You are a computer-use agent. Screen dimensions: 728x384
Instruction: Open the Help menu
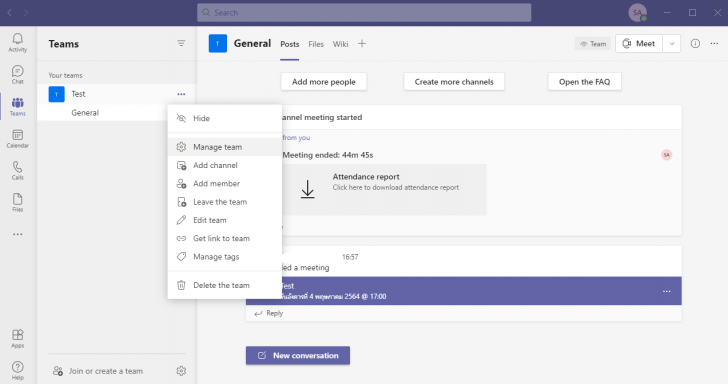tap(18, 370)
